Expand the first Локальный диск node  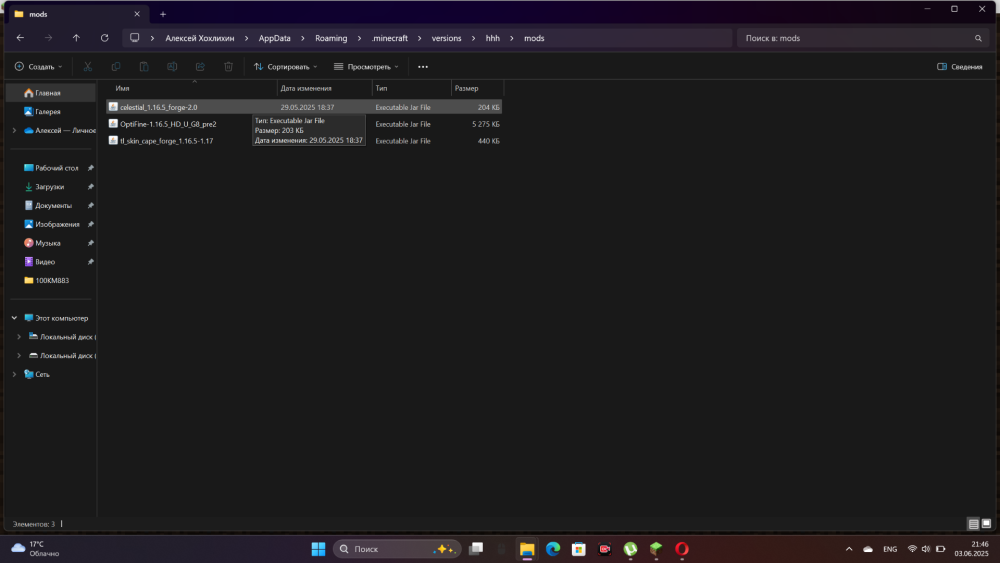click(x=18, y=337)
